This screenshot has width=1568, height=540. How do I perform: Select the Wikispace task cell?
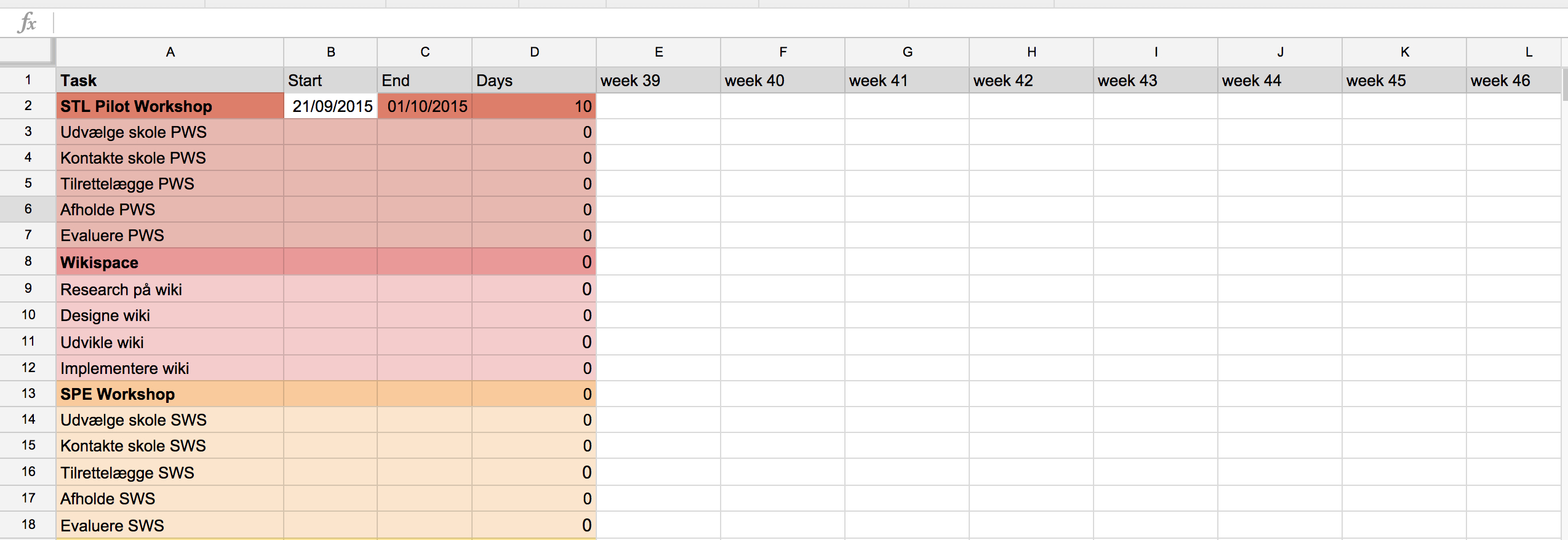click(x=170, y=263)
